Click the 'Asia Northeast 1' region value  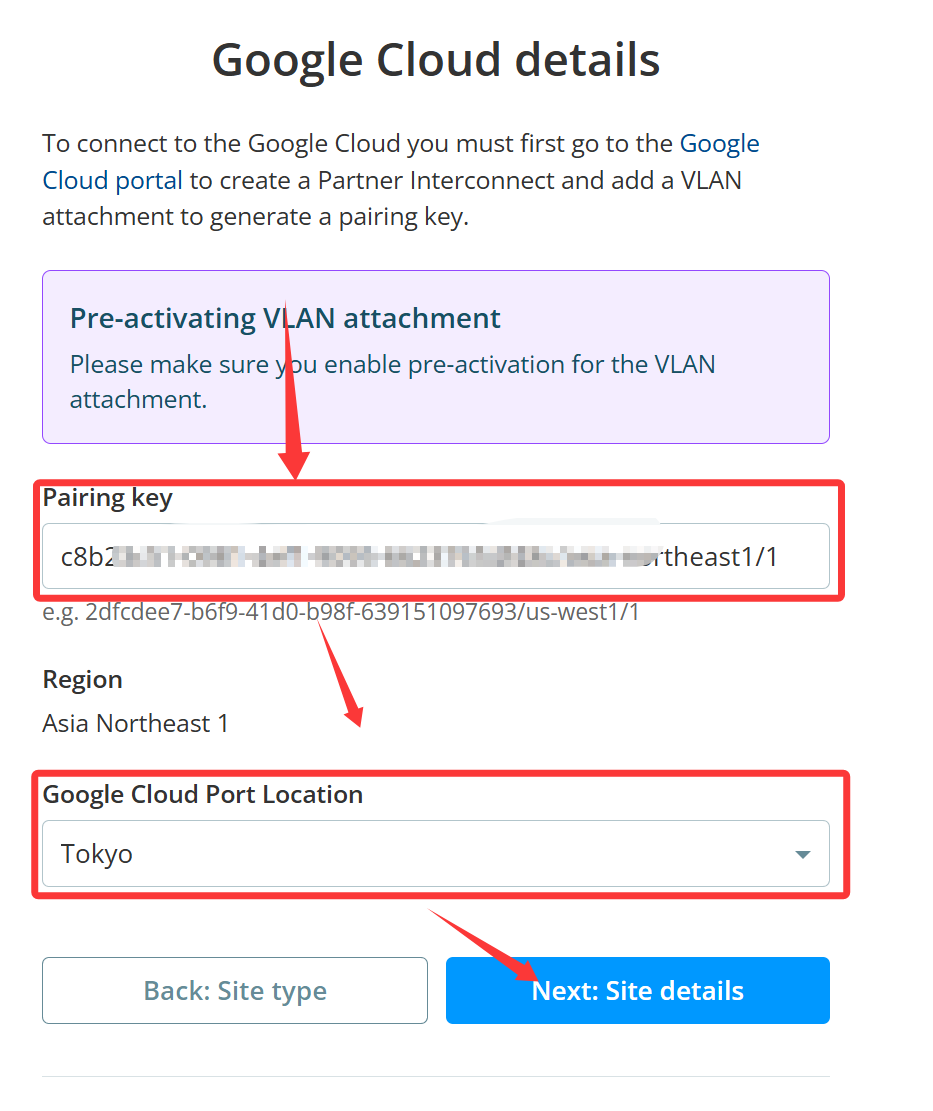[135, 723]
